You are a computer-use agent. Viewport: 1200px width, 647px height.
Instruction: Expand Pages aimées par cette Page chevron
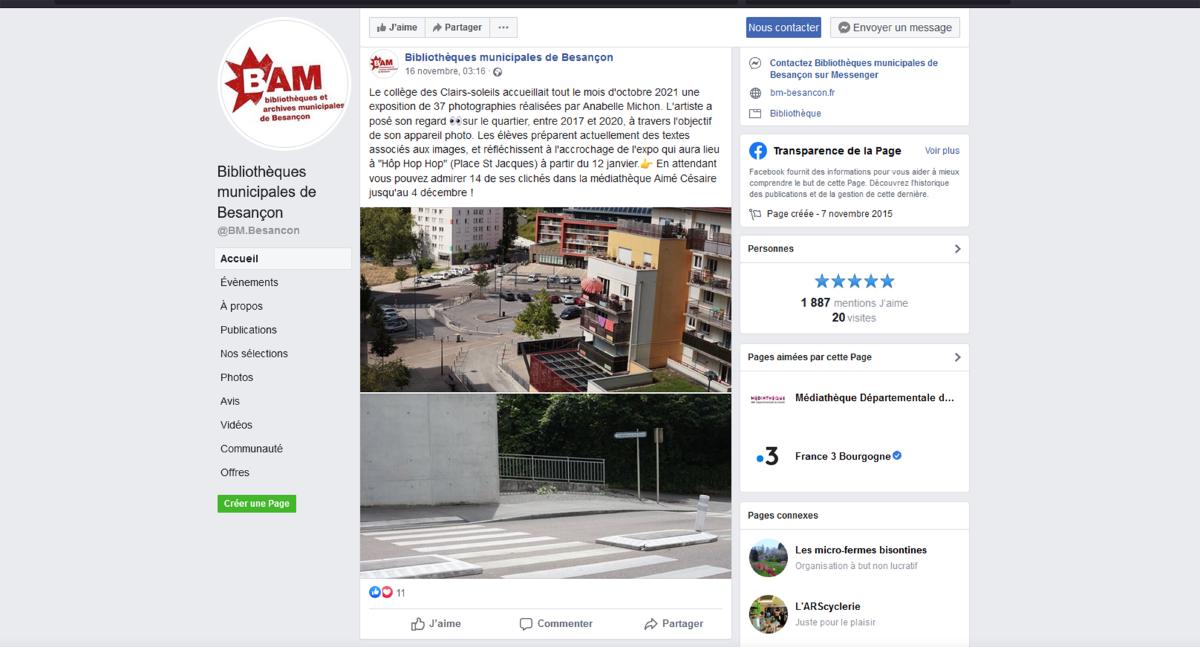(957, 357)
